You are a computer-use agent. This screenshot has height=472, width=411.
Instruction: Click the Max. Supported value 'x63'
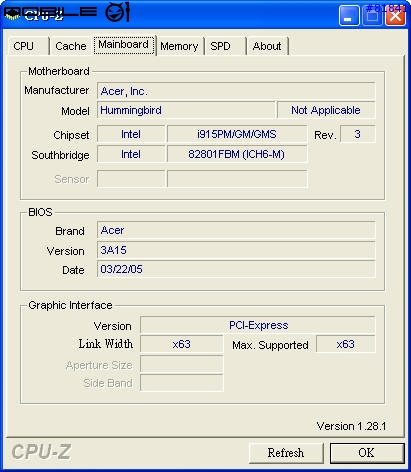(x=346, y=344)
